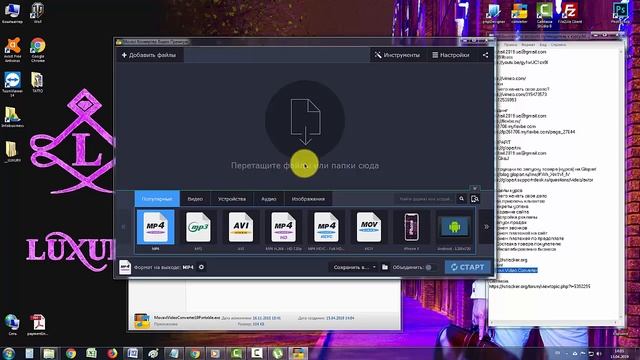The width and height of the screenshot is (640, 360).
Task: Click the СТАРТ convert button
Action: pos(467,267)
